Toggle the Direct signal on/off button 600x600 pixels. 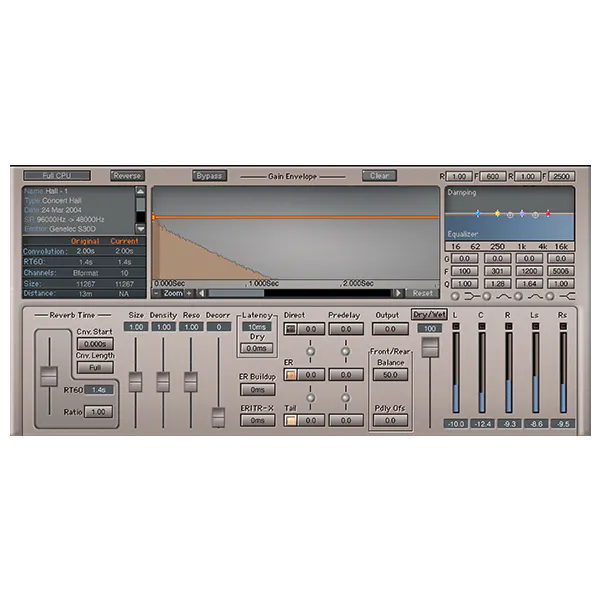pos(291,329)
